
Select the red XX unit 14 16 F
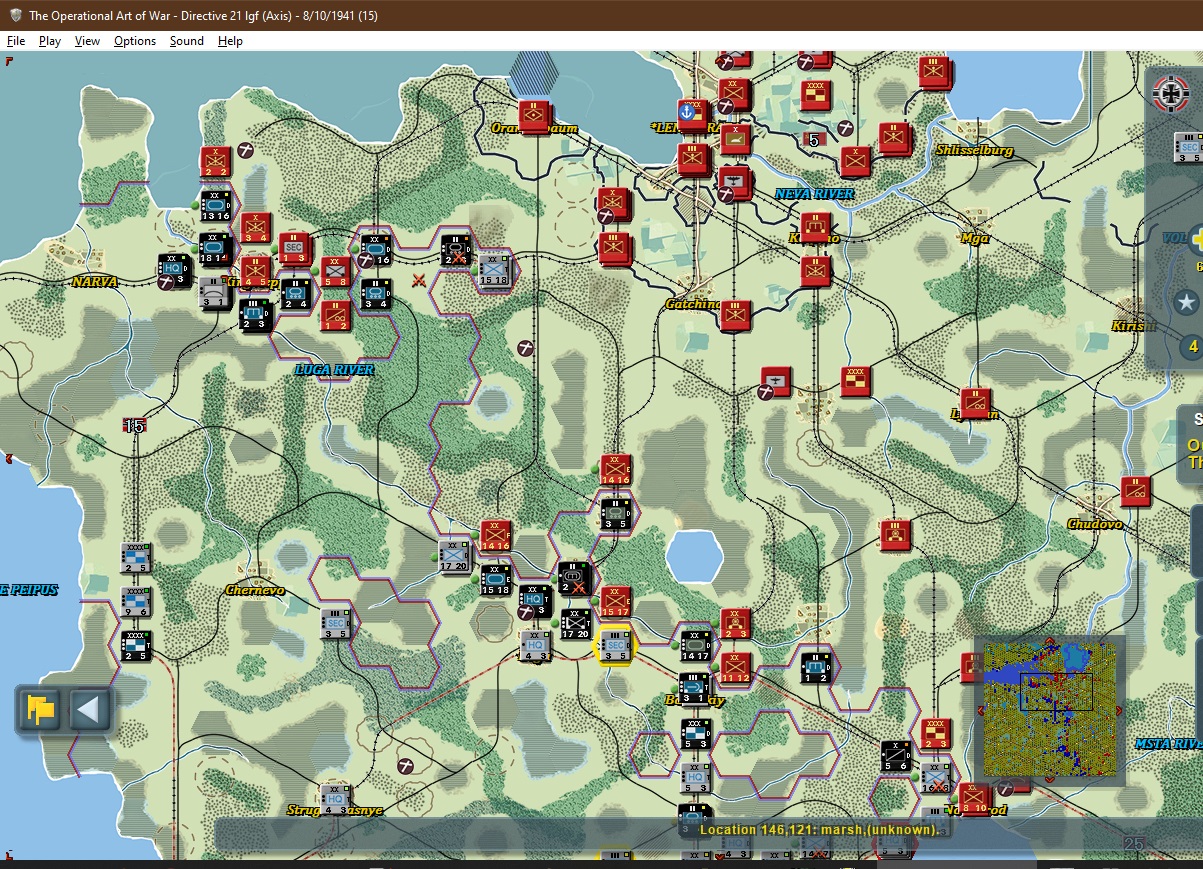(495, 536)
